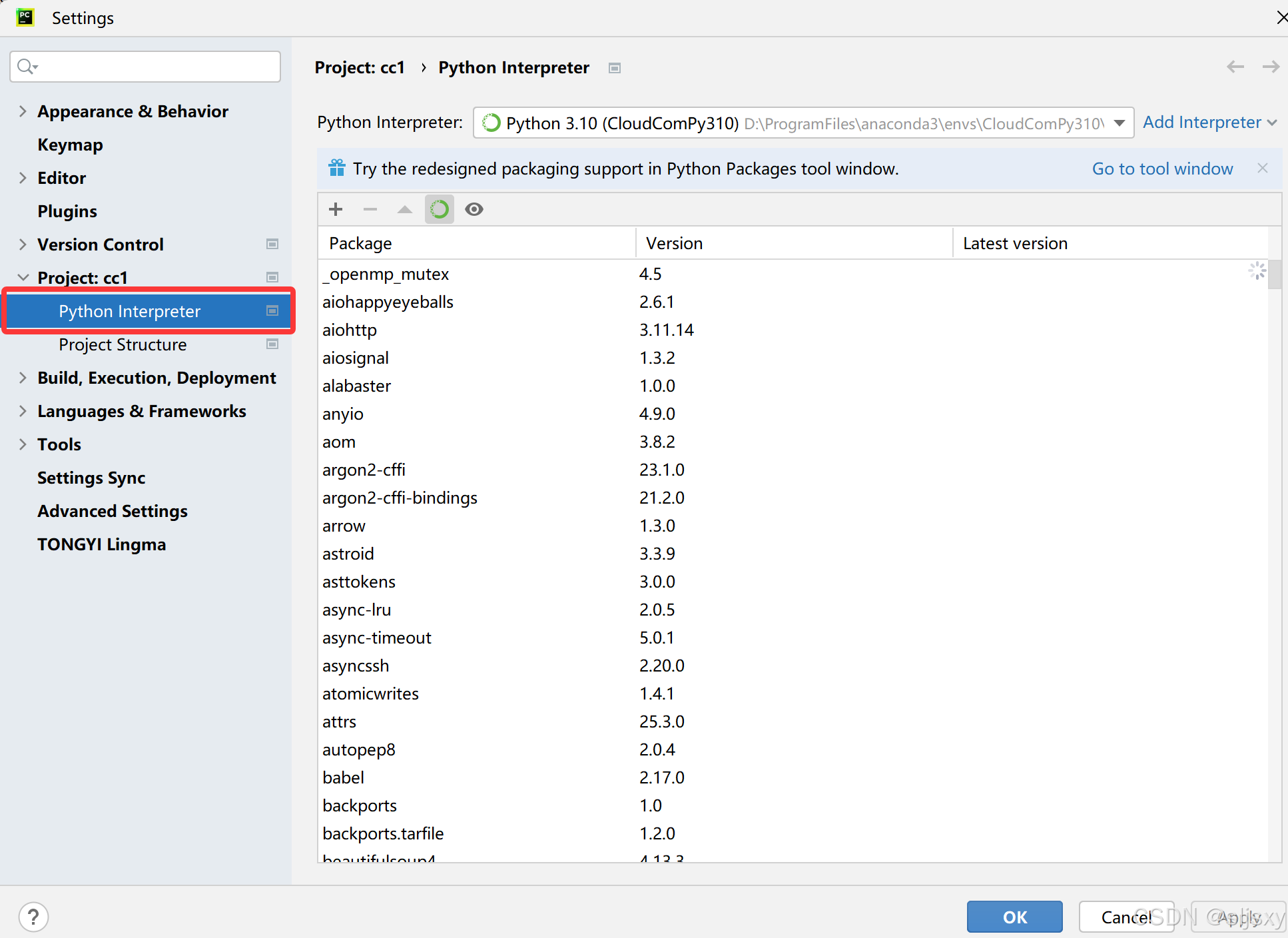Click the minus icon to uninstall package
The width and height of the screenshot is (1288, 938).
tap(370, 209)
